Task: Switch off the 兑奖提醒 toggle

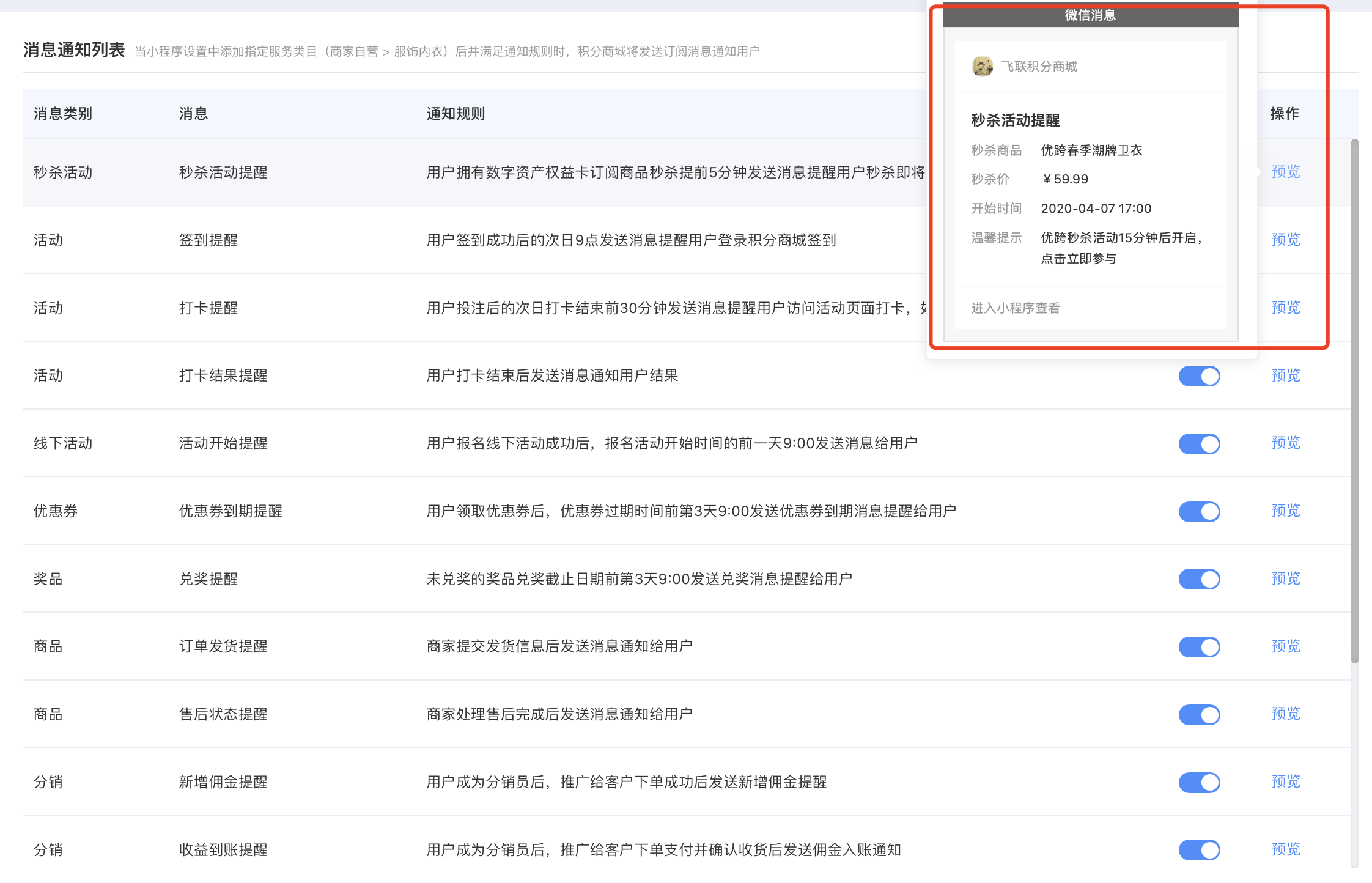Action: pyautogui.click(x=1199, y=579)
